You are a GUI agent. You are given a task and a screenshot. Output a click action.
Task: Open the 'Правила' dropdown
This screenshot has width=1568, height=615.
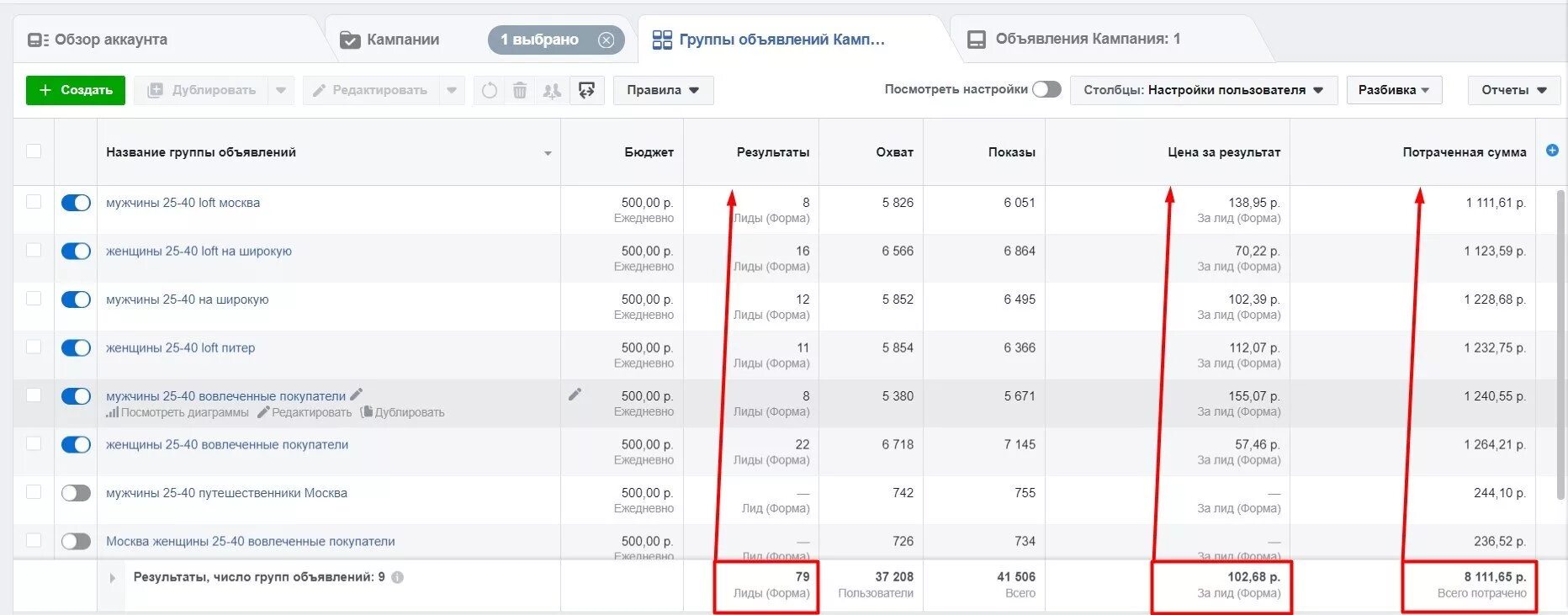[x=663, y=90]
